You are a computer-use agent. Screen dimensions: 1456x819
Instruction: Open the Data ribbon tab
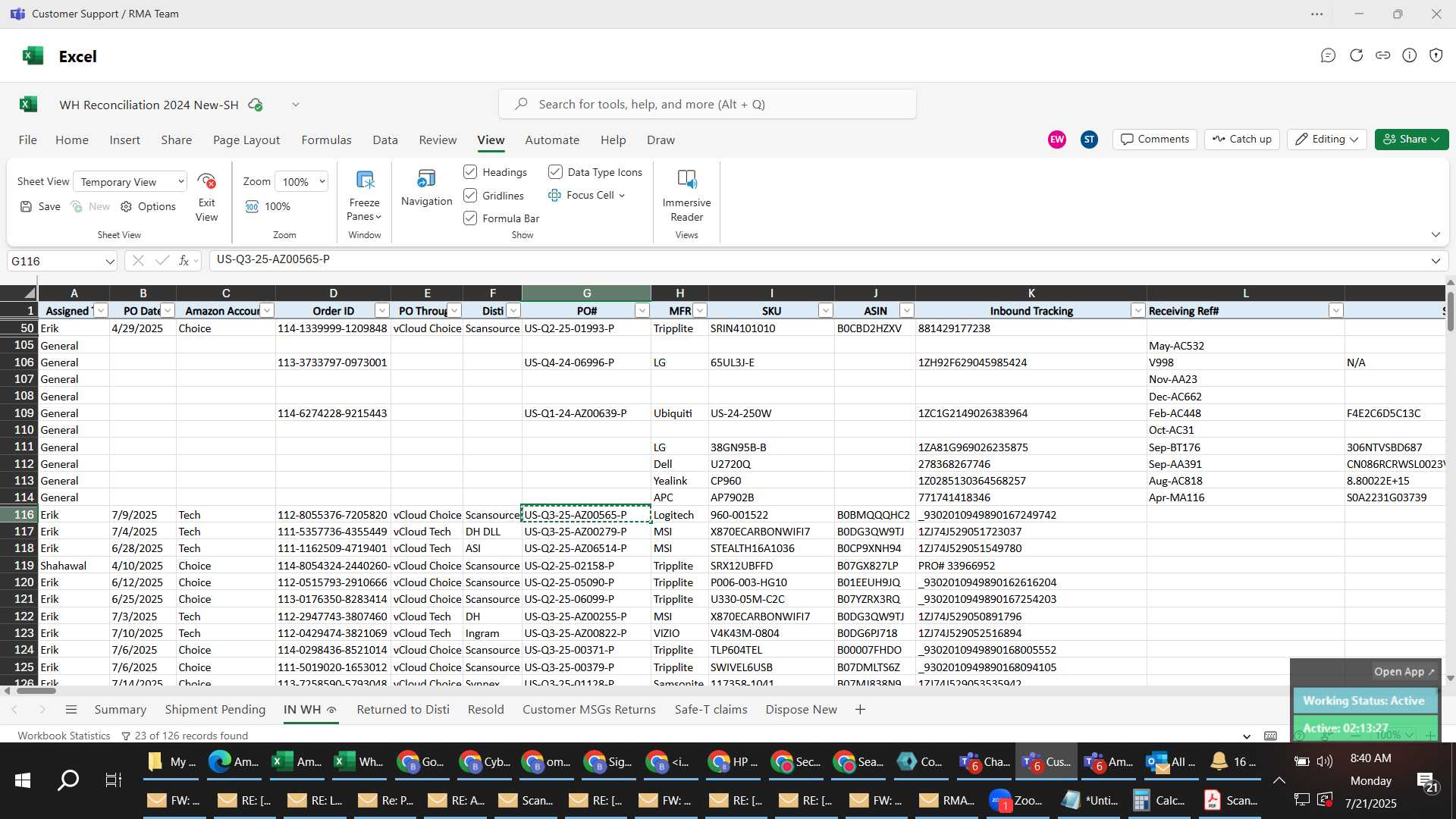(x=385, y=140)
